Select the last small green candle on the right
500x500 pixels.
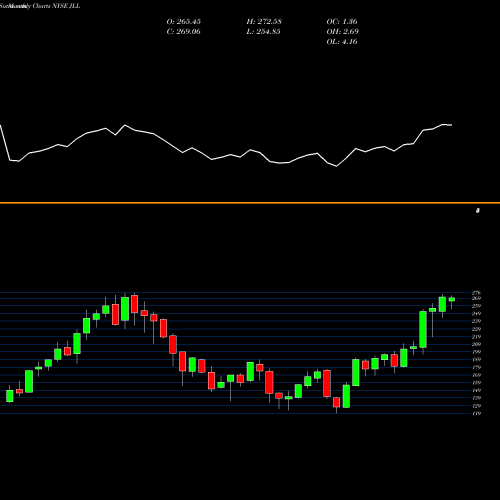(x=452, y=299)
